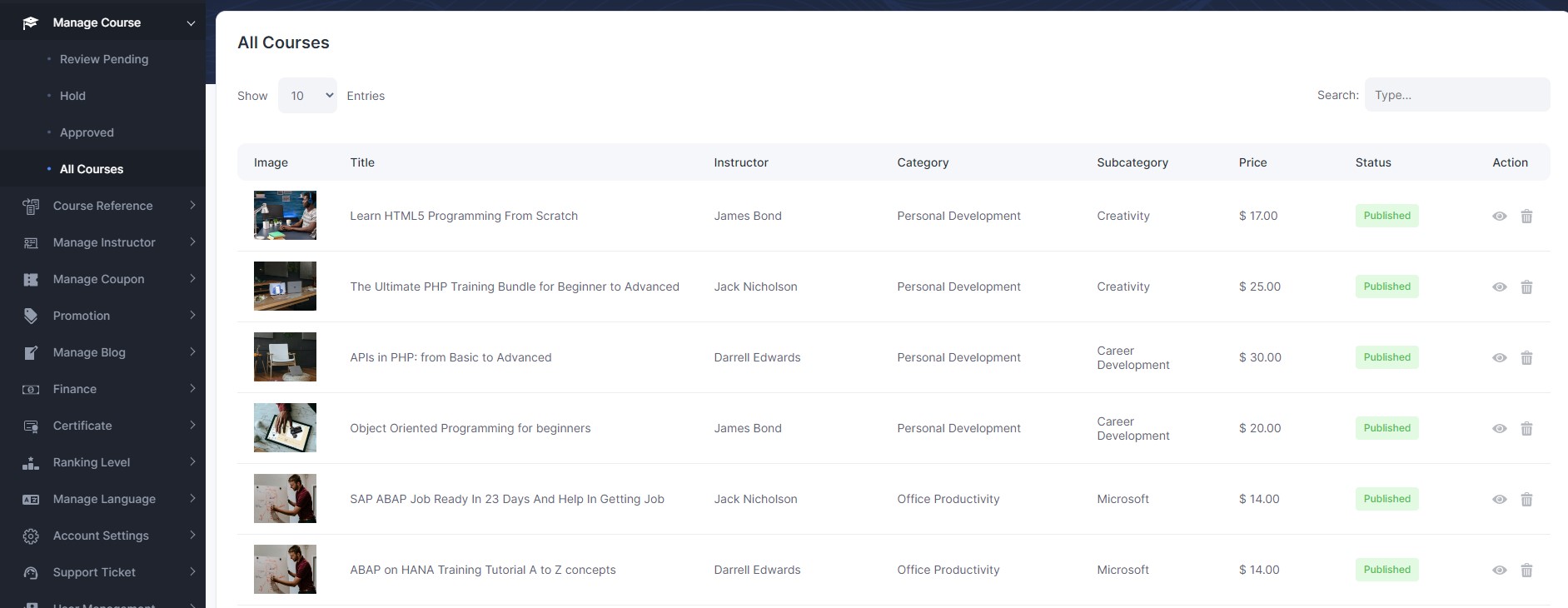1568x608 pixels.
Task: Click the Manage Coupon sidebar icon
Action: click(x=31, y=280)
